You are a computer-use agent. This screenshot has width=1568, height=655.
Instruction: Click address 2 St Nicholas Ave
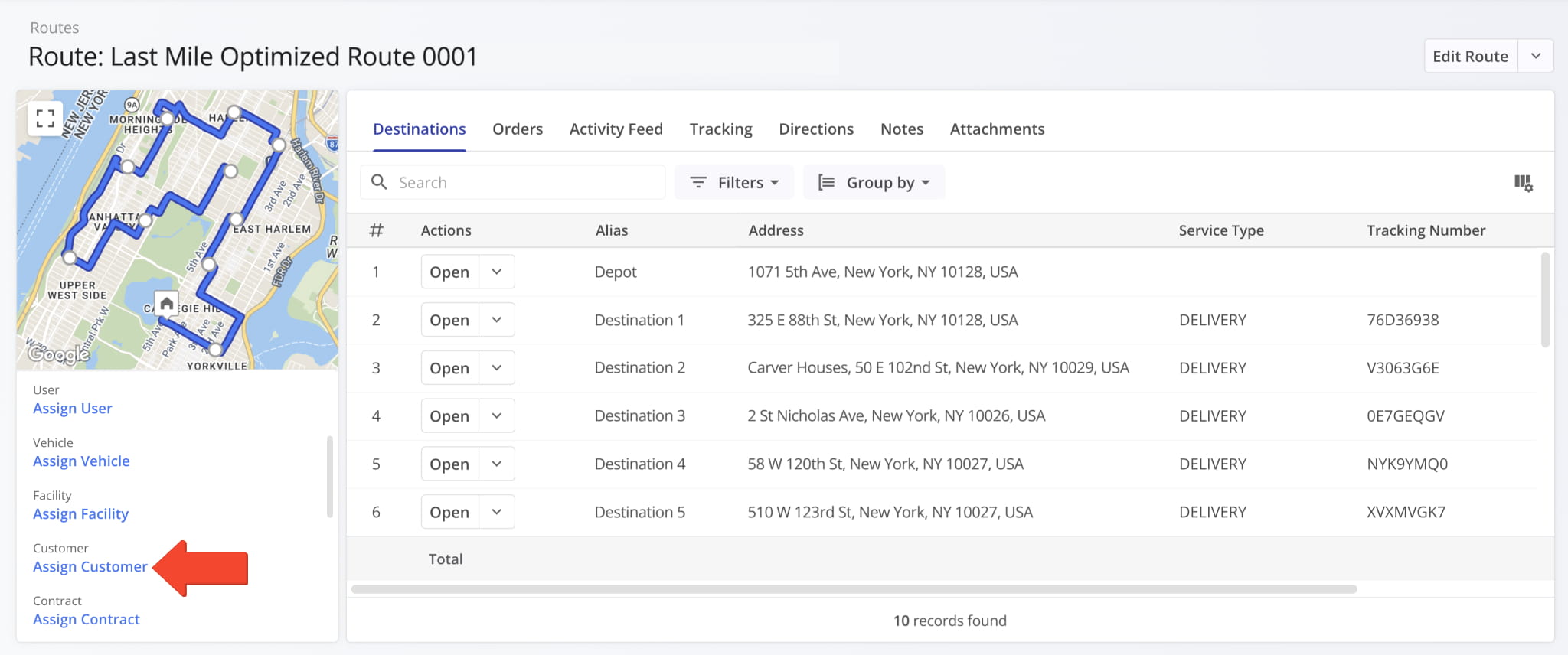click(897, 416)
